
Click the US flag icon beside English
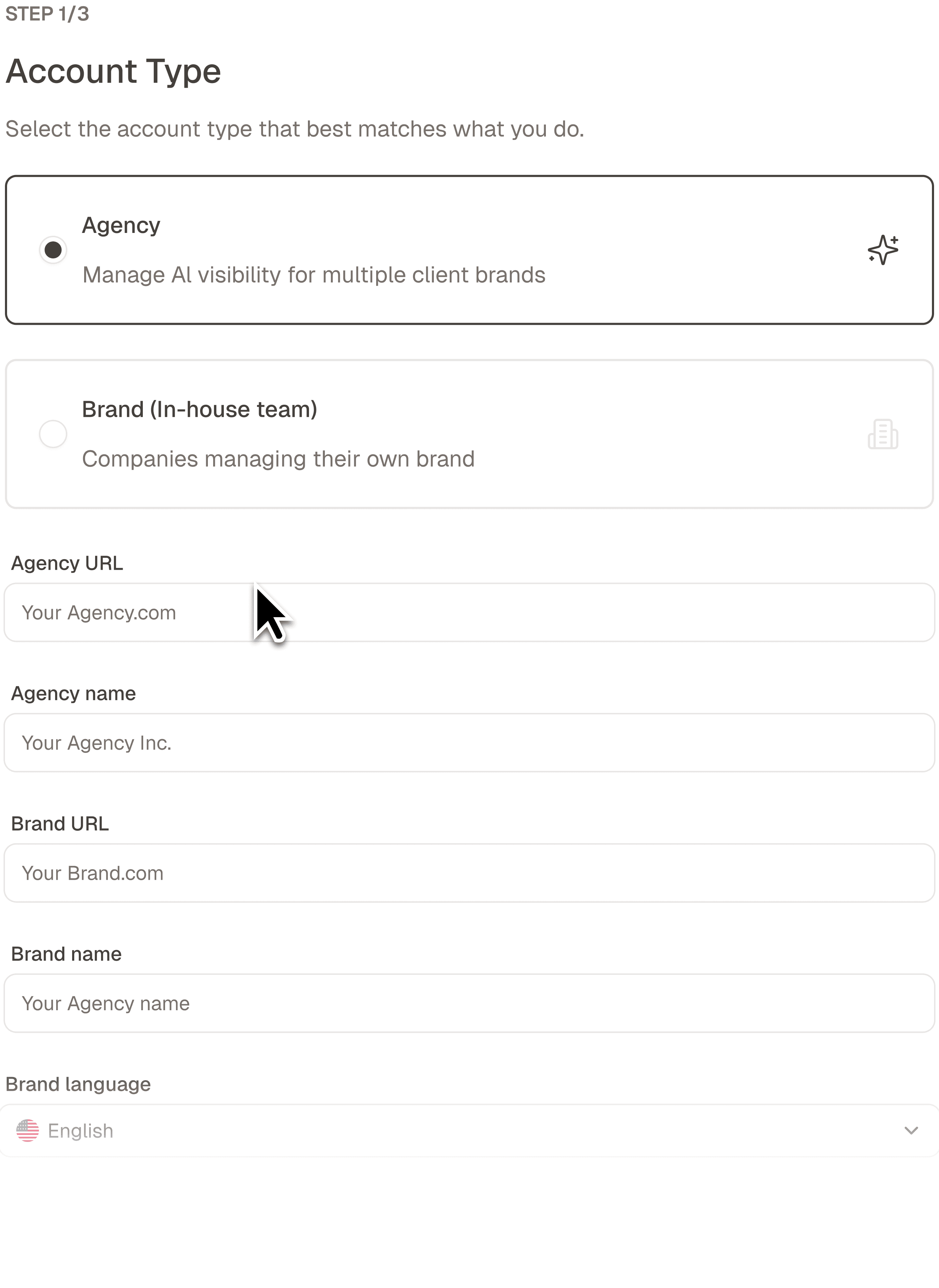27,1131
